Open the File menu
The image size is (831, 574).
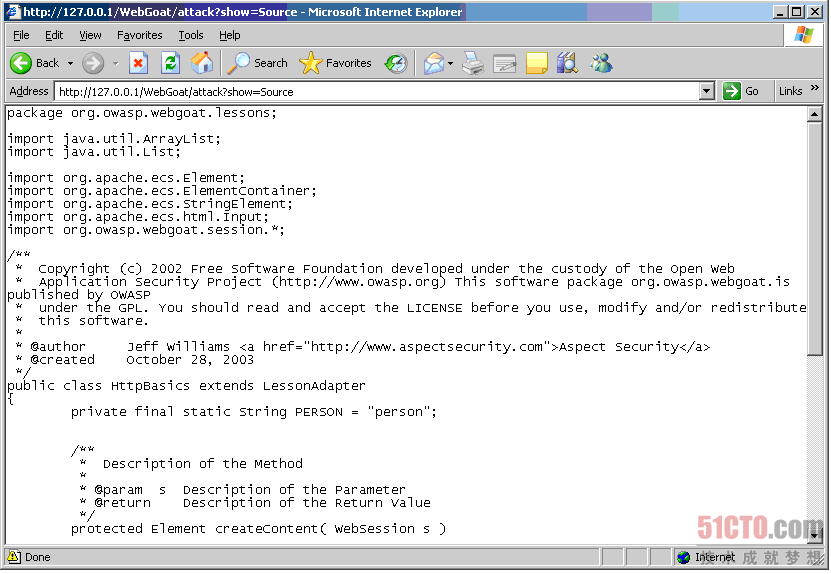[x=21, y=36]
